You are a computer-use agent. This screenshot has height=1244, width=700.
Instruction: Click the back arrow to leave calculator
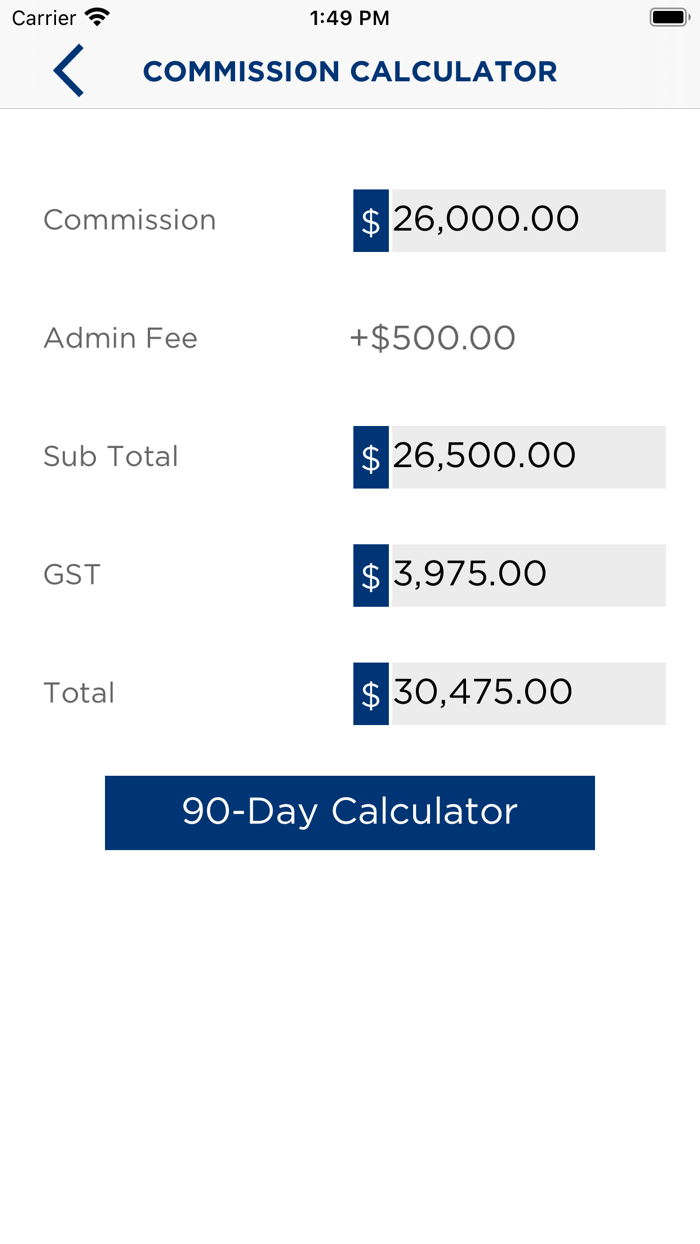[67, 71]
